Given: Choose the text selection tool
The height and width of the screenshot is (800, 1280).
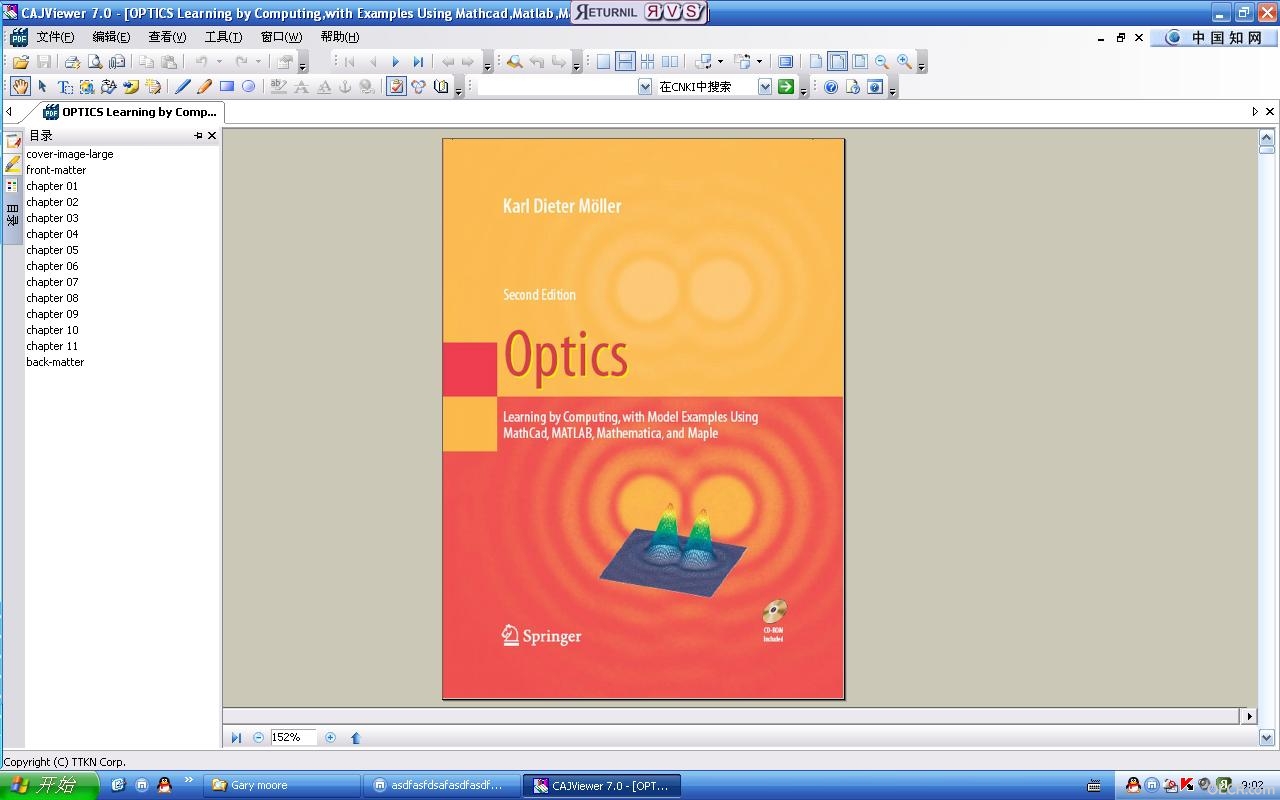Looking at the screenshot, I should [65, 87].
